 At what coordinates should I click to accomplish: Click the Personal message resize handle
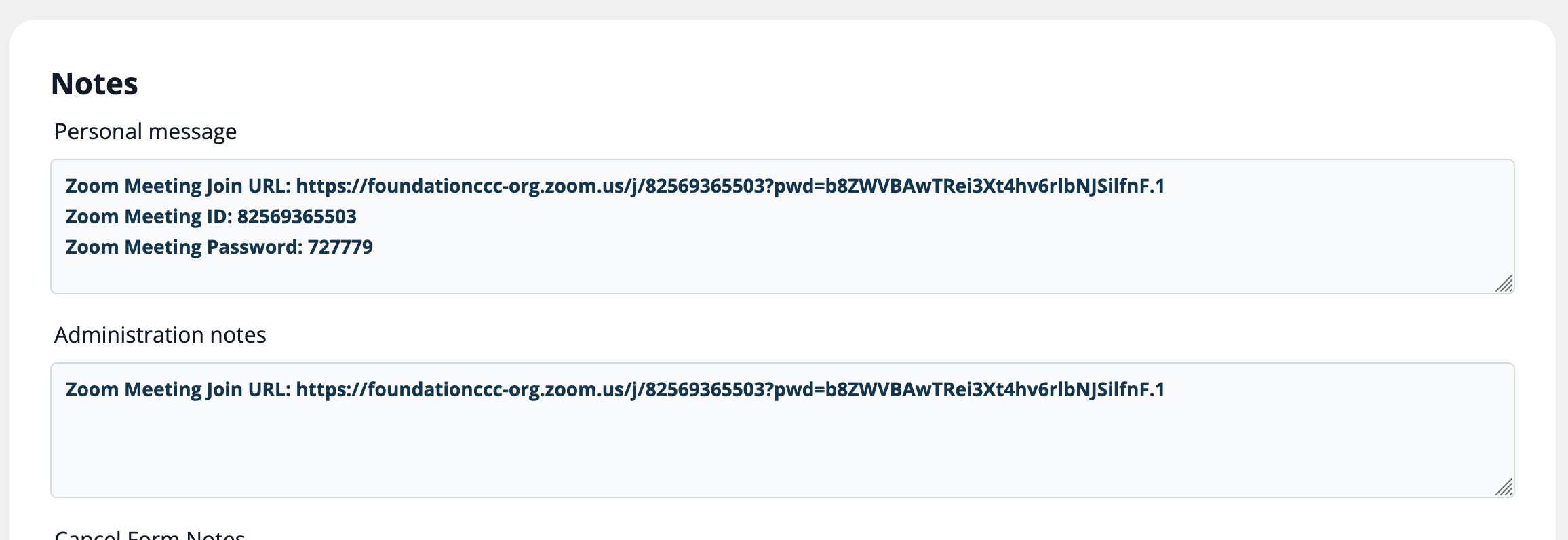[1504, 284]
